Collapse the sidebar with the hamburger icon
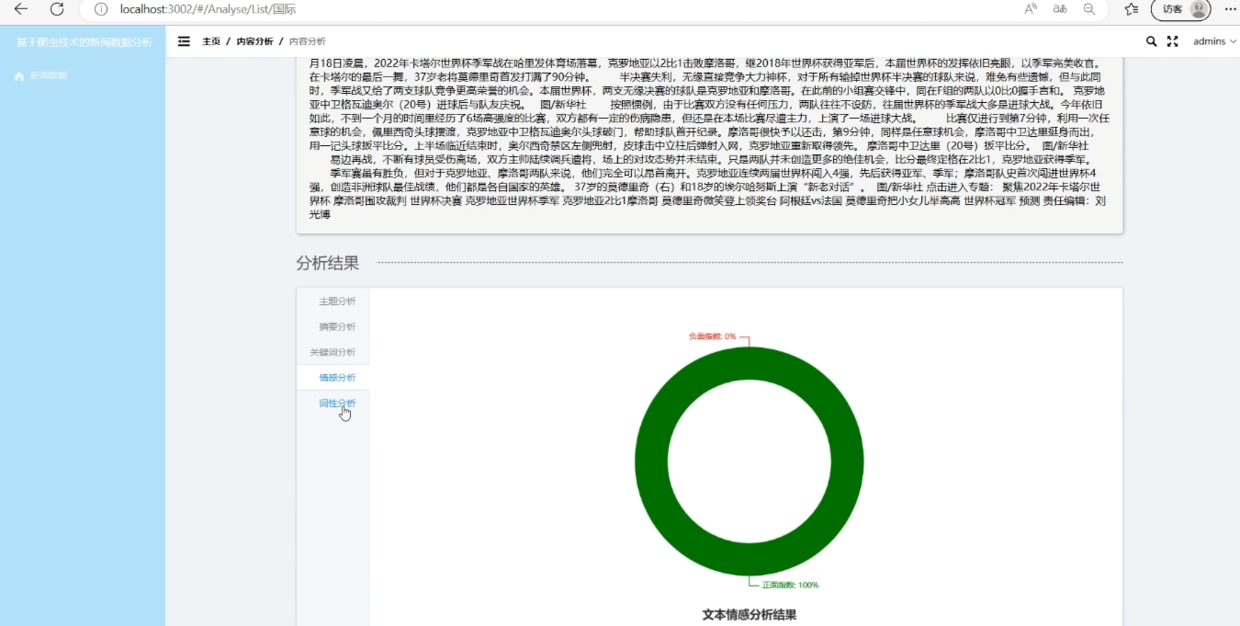The width and height of the screenshot is (1240, 626). [x=184, y=42]
